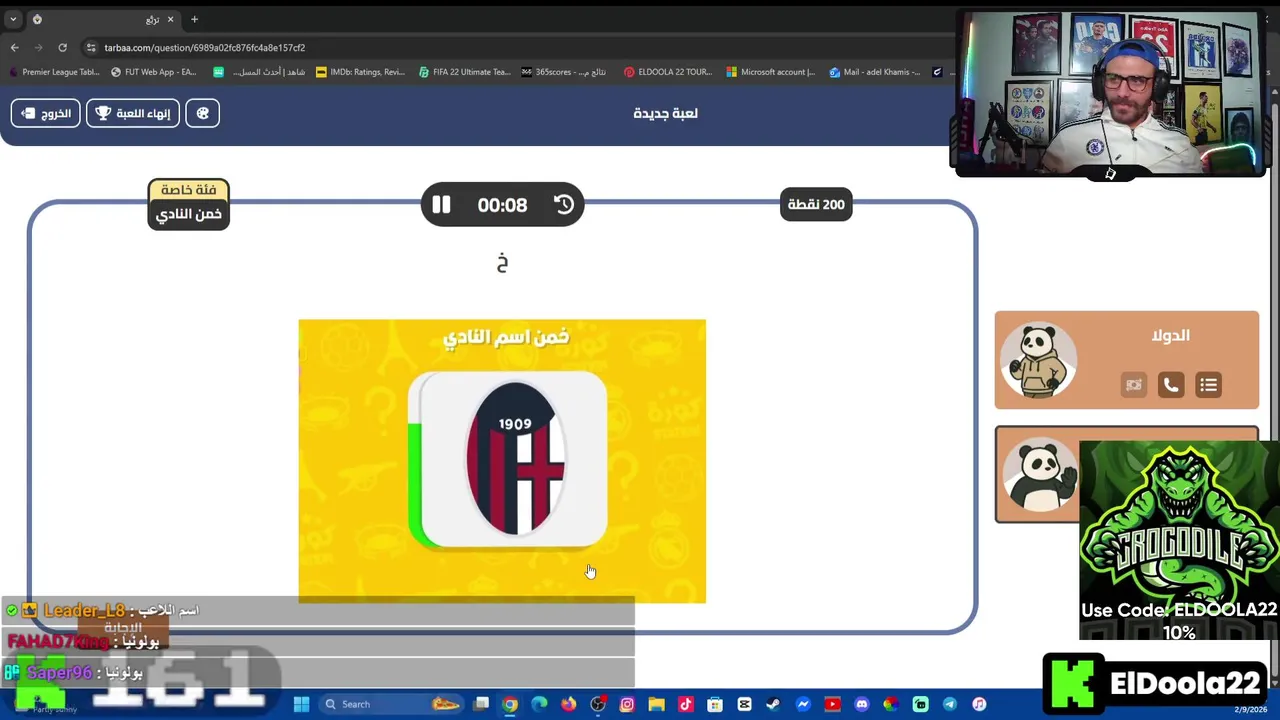The width and height of the screenshot is (1280, 720).
Task: Open the شاهد أحدث المسلسلات bookmark
Action: [x=260, y=72]
